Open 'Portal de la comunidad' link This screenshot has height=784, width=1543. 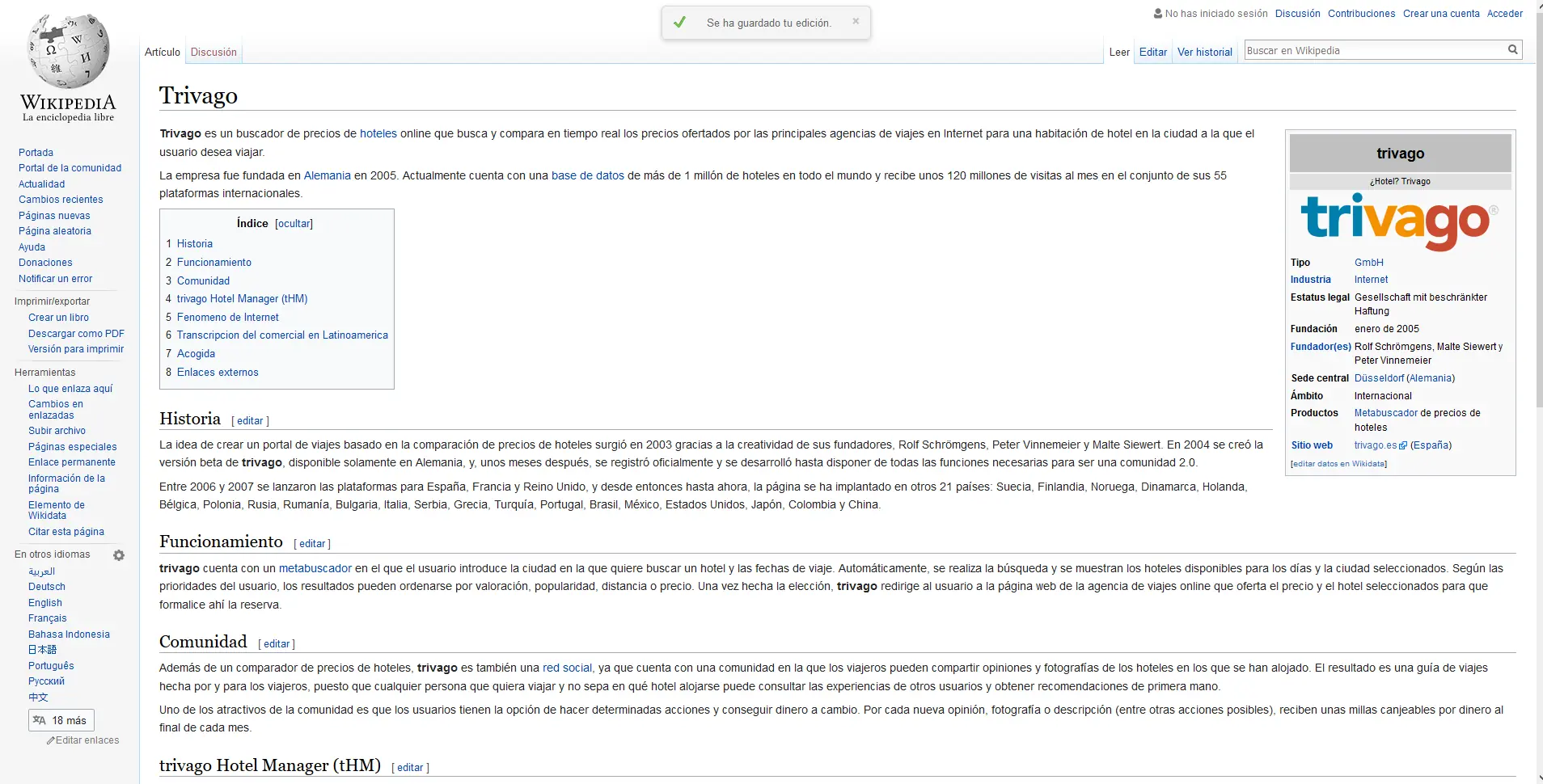pos(70,168)
